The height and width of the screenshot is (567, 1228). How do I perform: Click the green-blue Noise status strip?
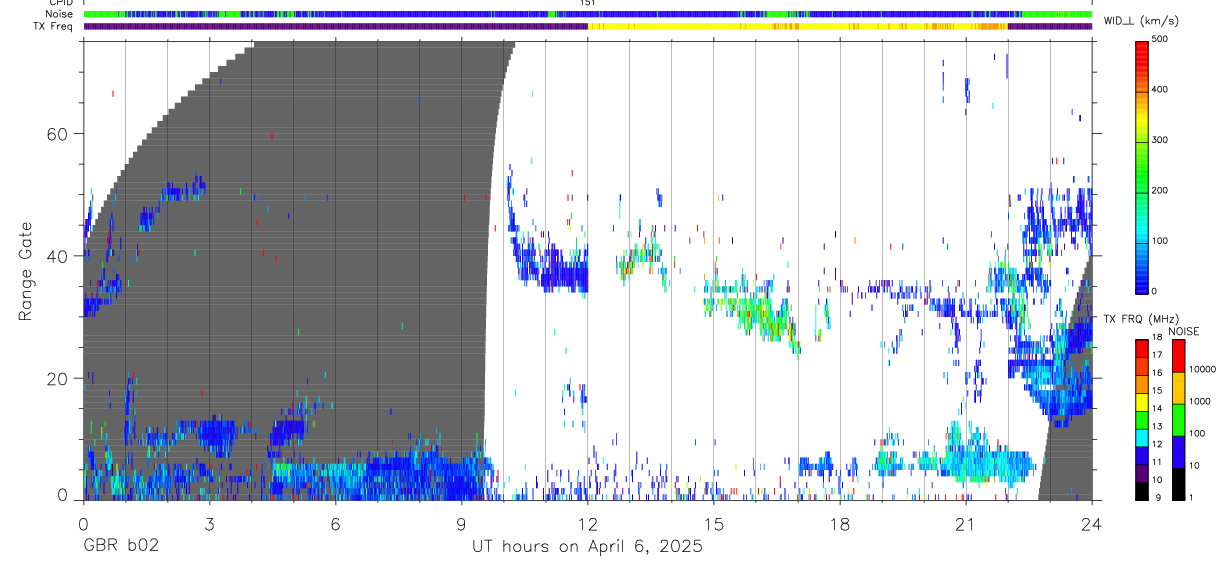[588, 14]
